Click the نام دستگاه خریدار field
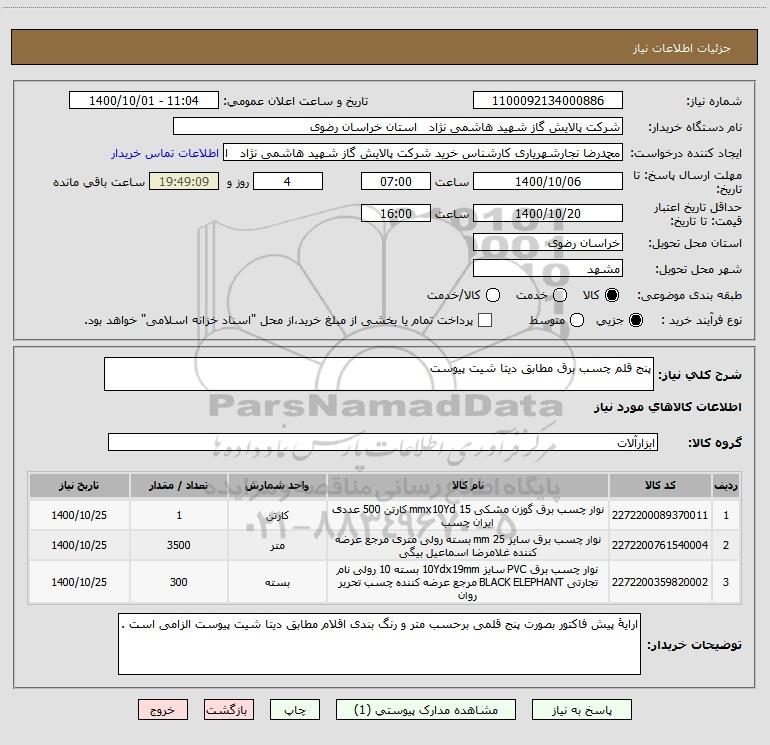770x745 pixels. pos(398,127)
